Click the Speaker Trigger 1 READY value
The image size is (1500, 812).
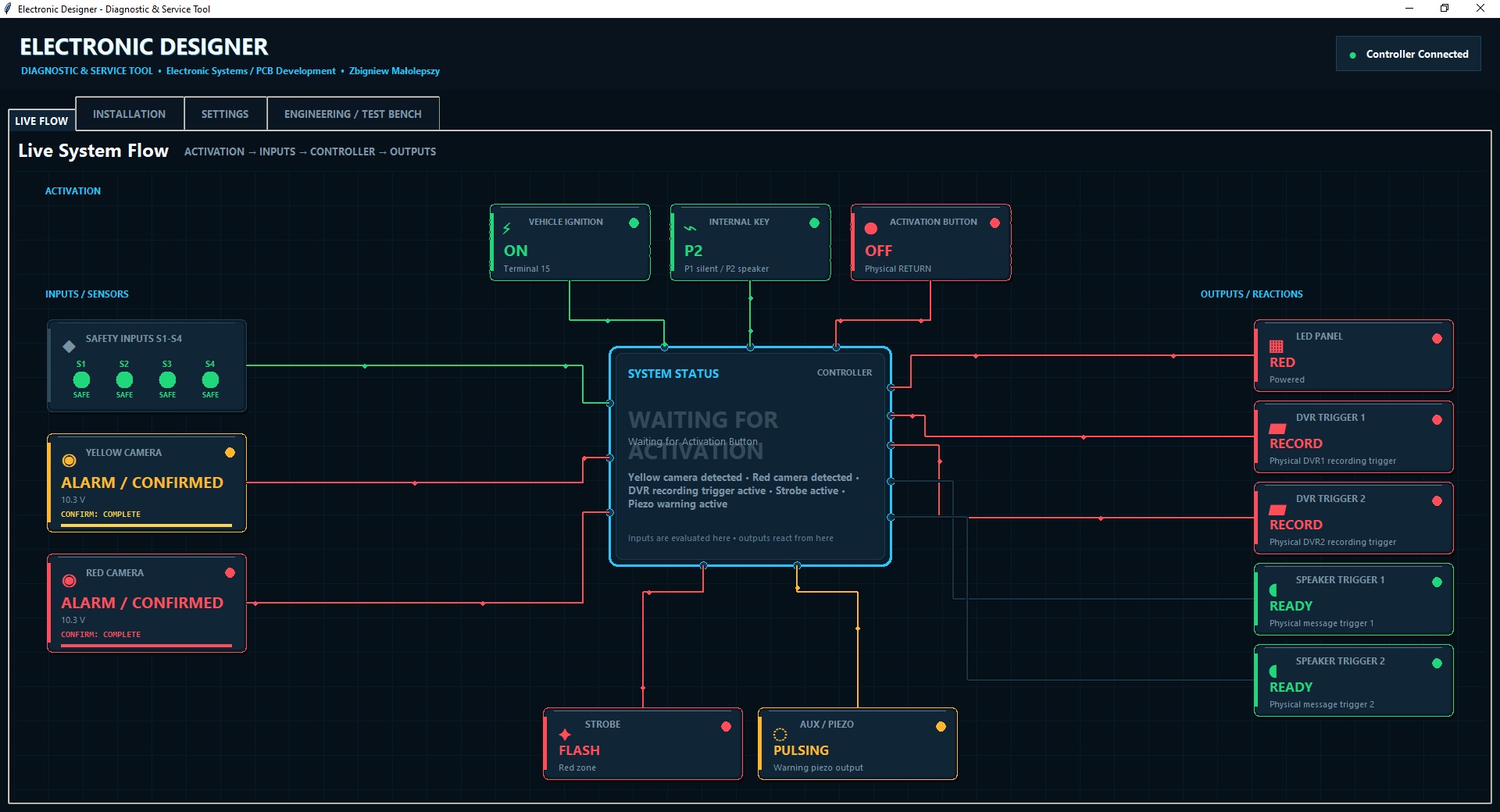click(x=1291, y=606)
